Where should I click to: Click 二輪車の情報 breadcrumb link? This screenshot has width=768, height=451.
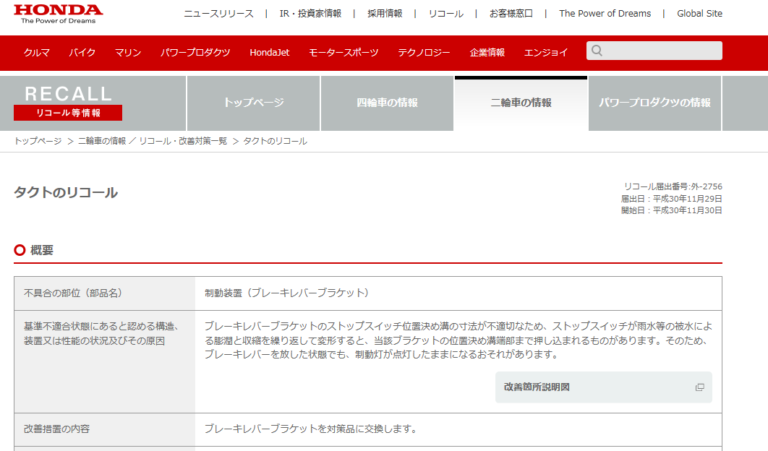(102, 141)
